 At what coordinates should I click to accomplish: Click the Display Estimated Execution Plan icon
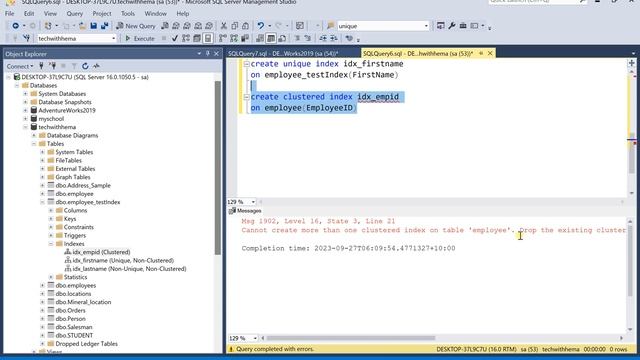click(x=186, y=38)
